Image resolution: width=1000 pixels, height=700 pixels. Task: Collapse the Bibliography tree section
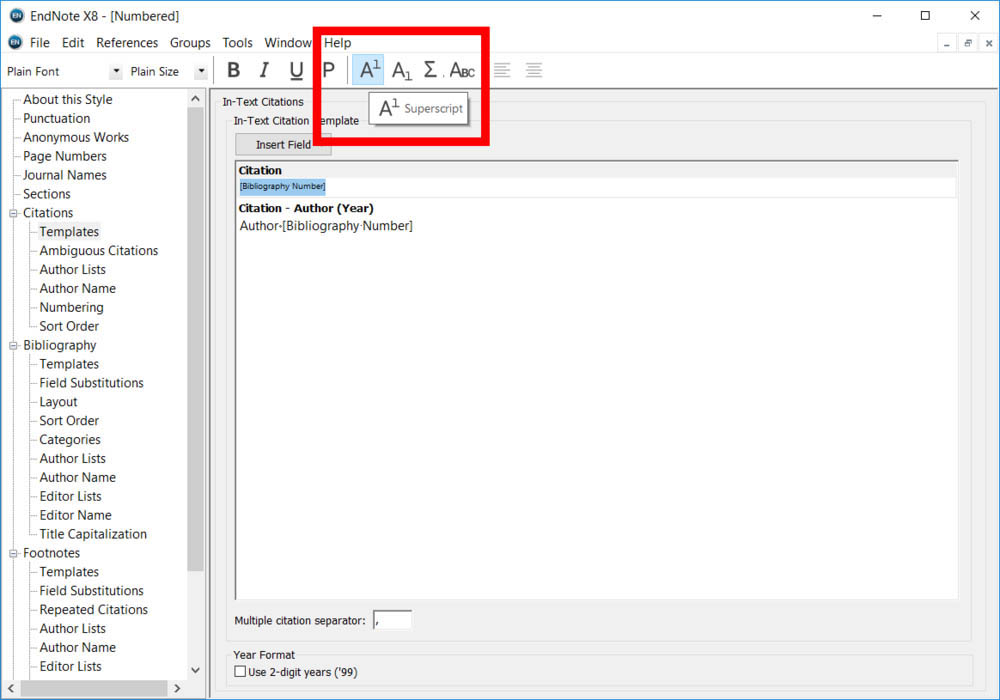14,345
